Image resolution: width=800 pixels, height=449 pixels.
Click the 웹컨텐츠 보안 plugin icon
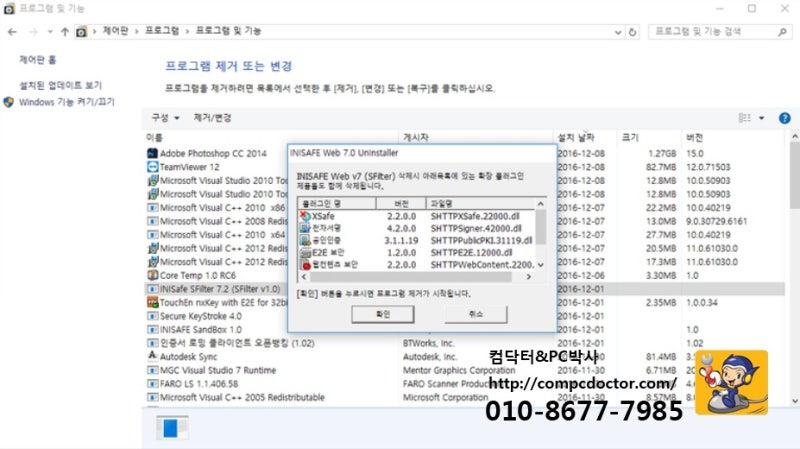point(305,265)
